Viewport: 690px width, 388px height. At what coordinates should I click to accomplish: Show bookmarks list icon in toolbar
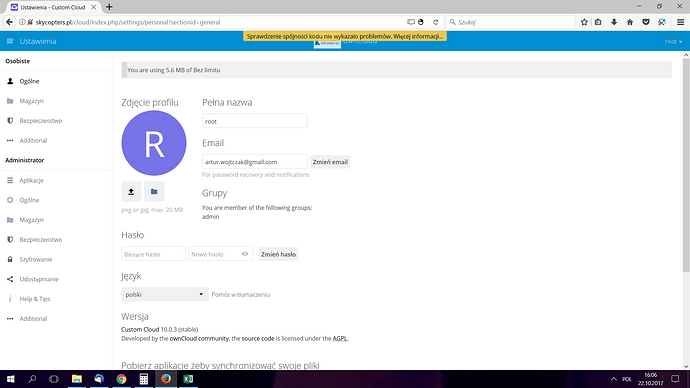click(598, 22)
